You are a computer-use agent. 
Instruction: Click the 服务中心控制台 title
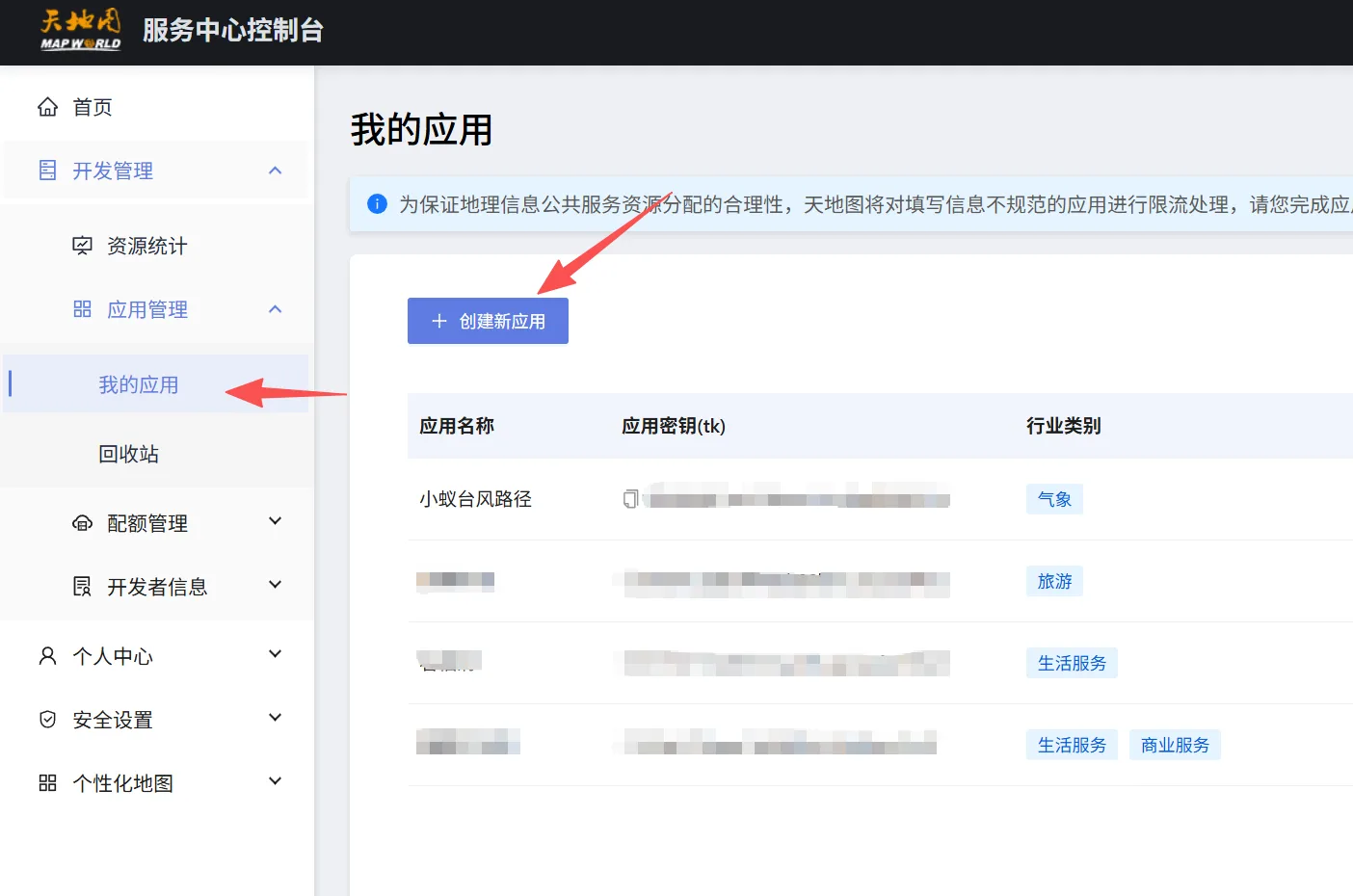point(233,30)
